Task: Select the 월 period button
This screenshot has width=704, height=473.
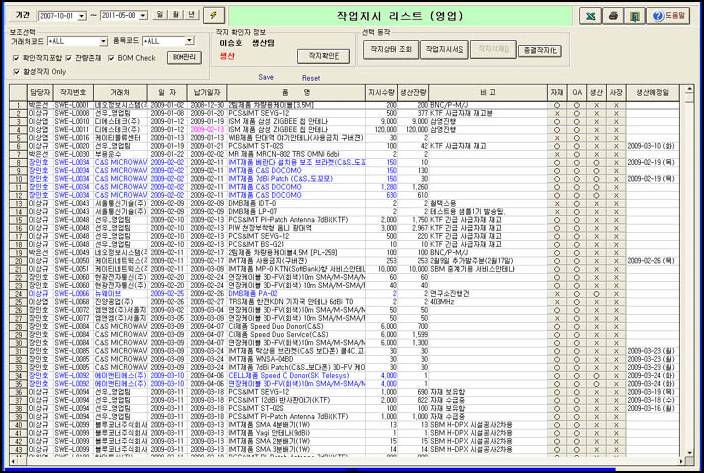Action: tap(176, 15)
